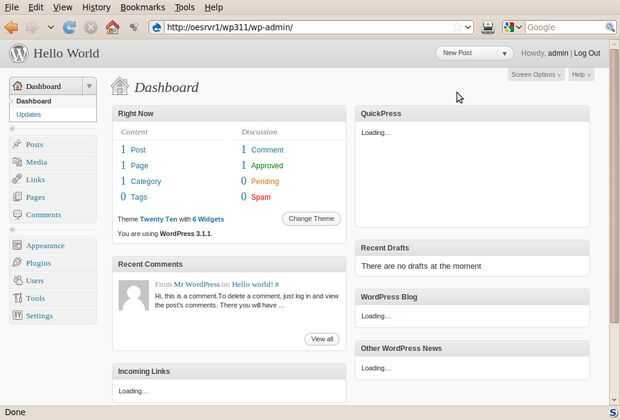This screenshot has height=420, width=620.
Task: Open the browser Help menu
Action: (214, 7)
